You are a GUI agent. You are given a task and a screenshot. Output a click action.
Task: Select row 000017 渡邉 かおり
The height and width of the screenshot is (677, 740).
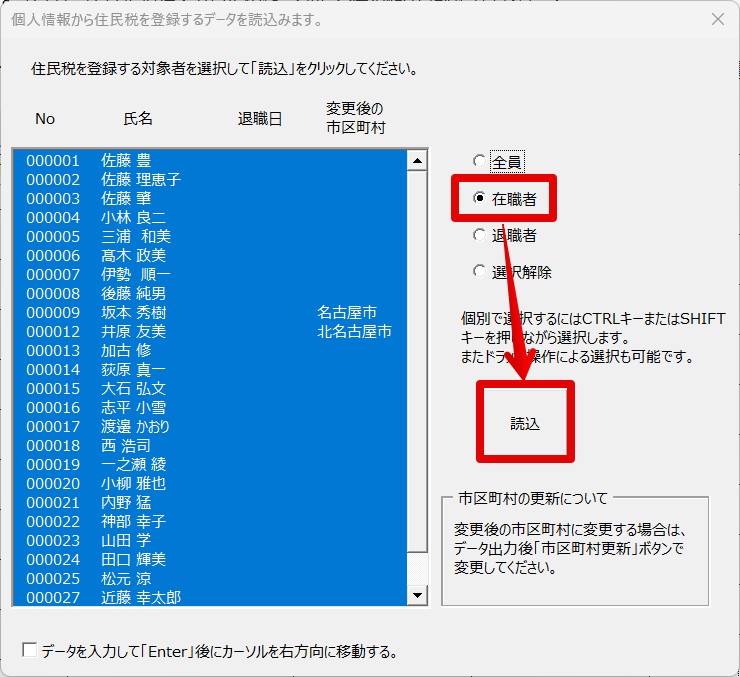coord(210,426)
